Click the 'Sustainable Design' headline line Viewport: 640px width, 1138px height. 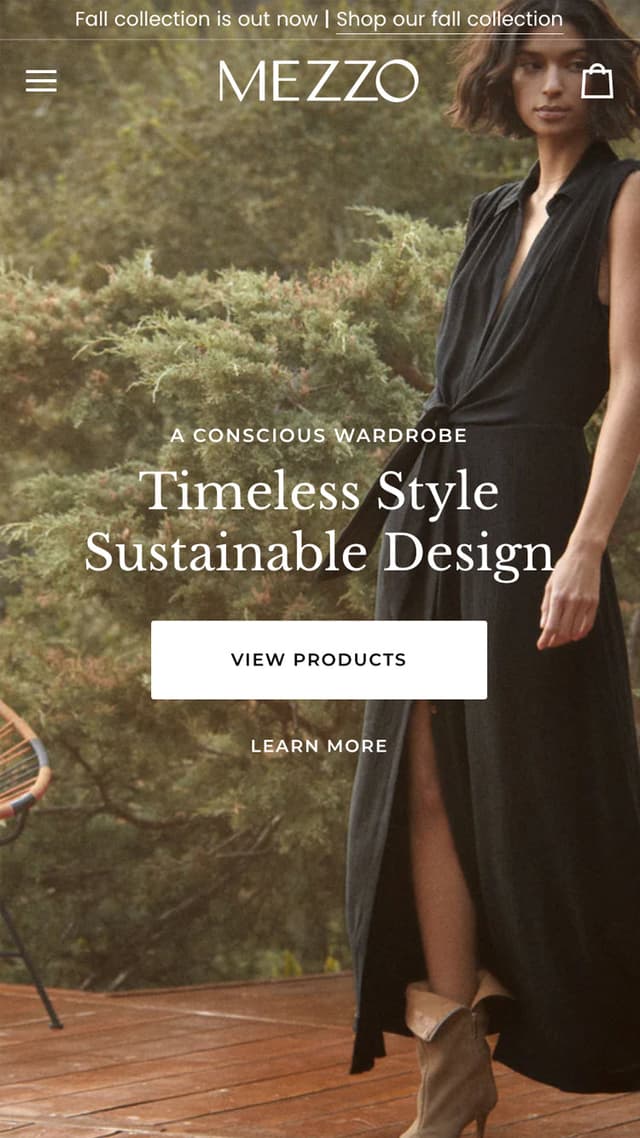tap(319, 553)
